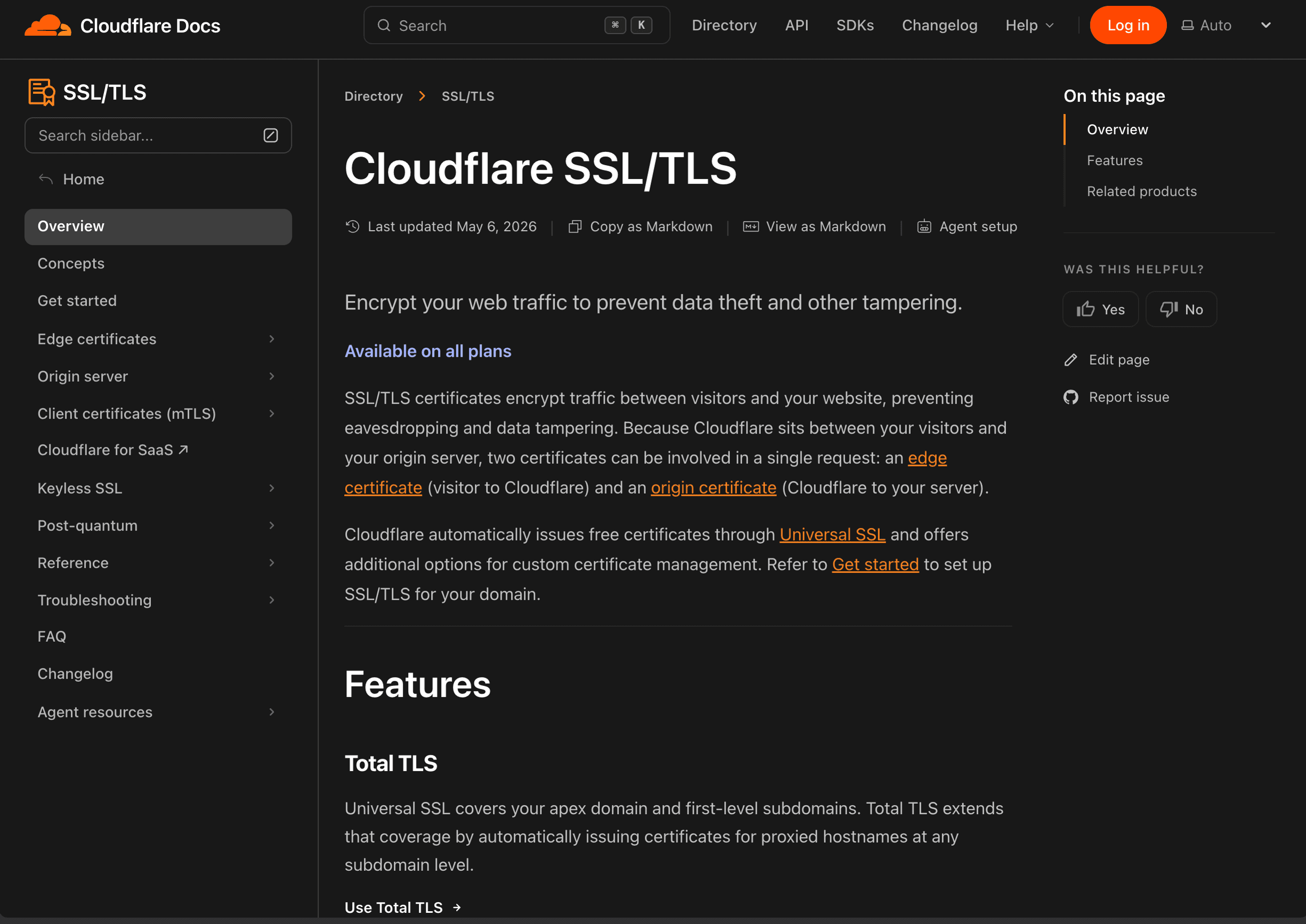Follow the edge certificate link
Screen dimensions: 1306x924
(x=927, y=458)
